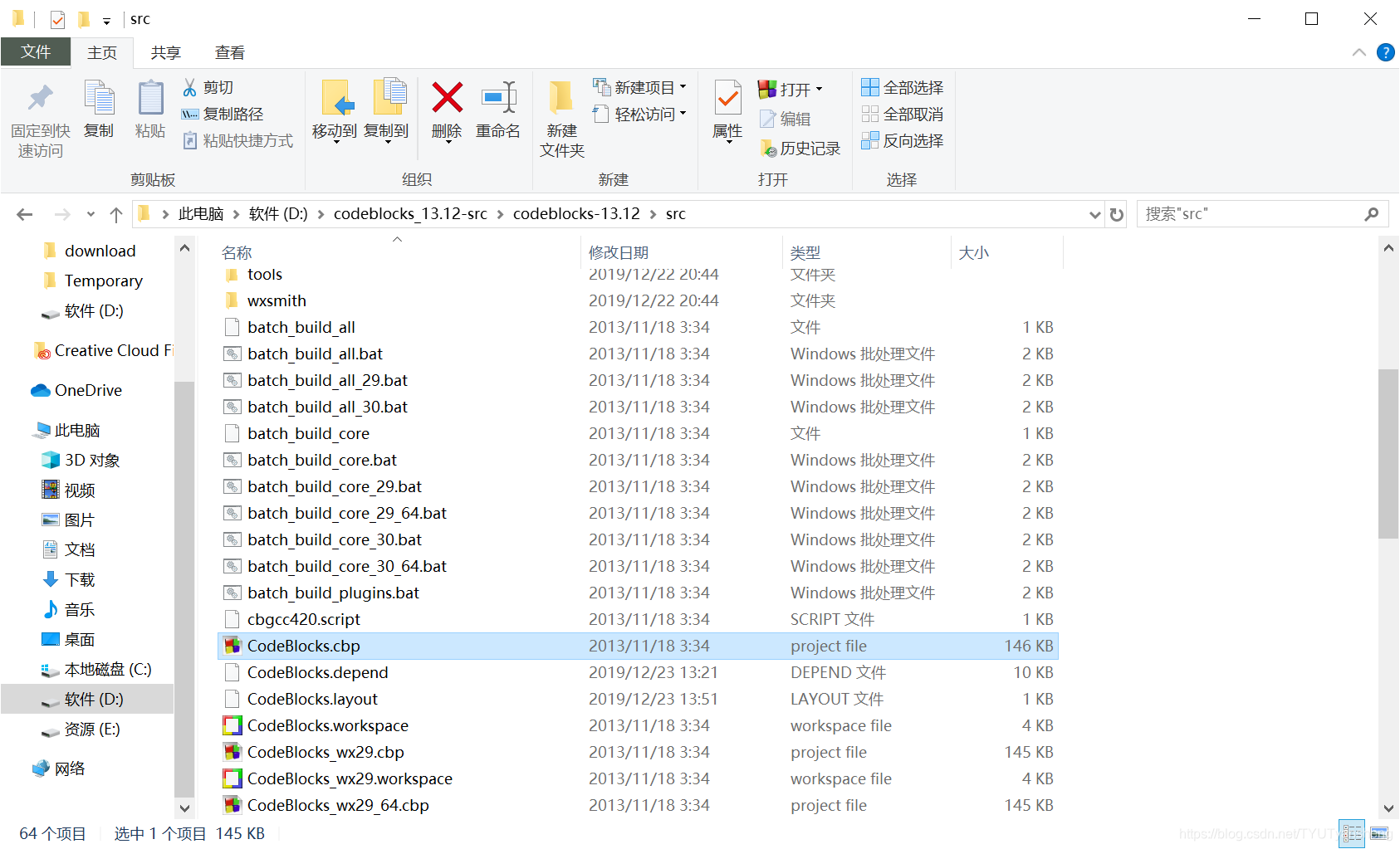1400x849 pixels.
Task: Select cbgcc420.script file
Action: (x=638, y=619)
